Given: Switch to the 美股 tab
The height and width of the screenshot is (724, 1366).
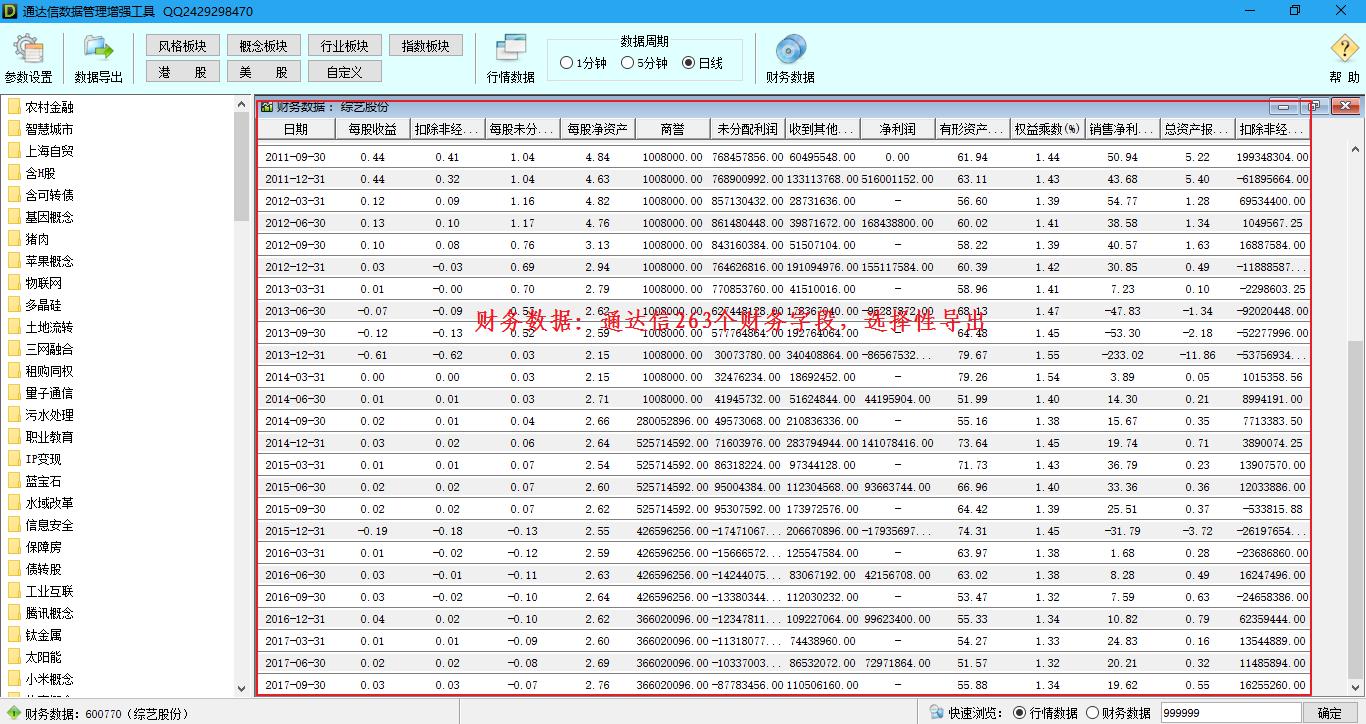Looking at the screenshot, I should point(263,70).
